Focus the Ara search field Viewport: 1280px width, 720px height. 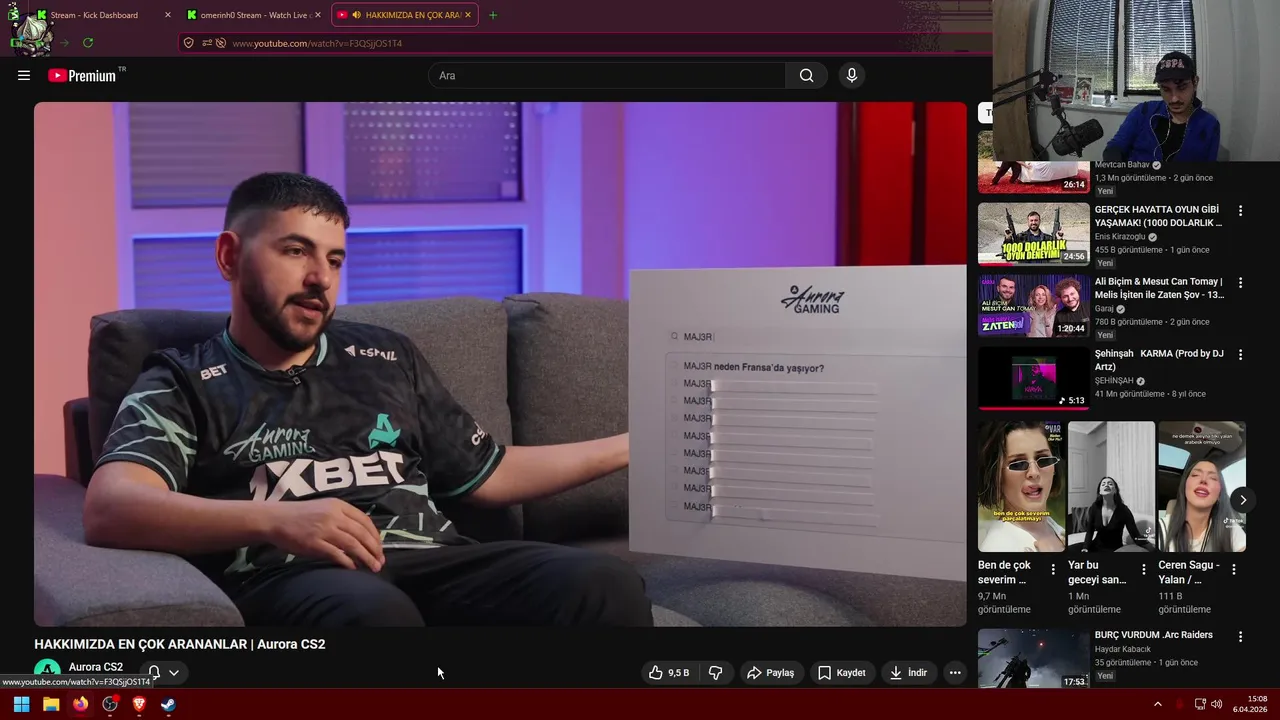[607, 75]
